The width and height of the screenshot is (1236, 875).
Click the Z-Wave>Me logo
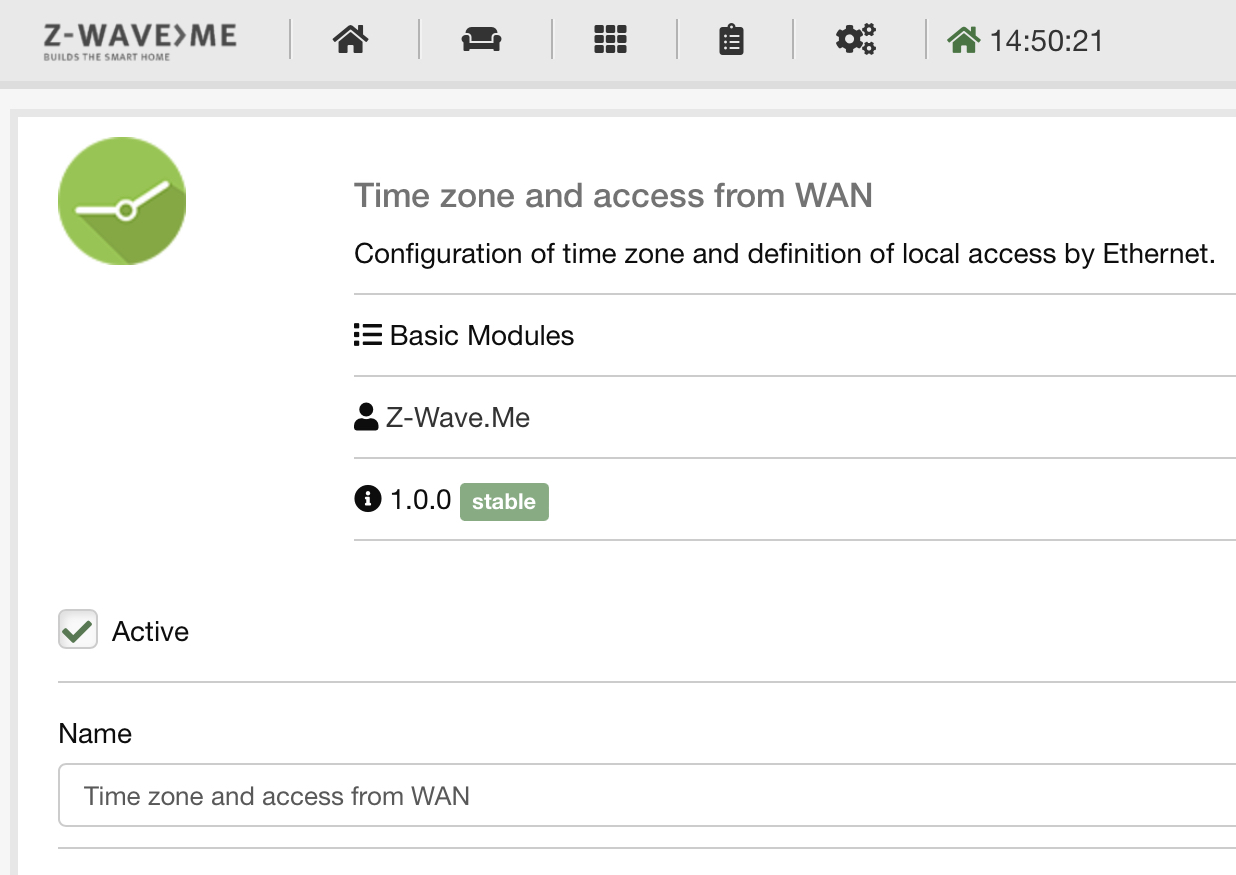tap(140, 41)
